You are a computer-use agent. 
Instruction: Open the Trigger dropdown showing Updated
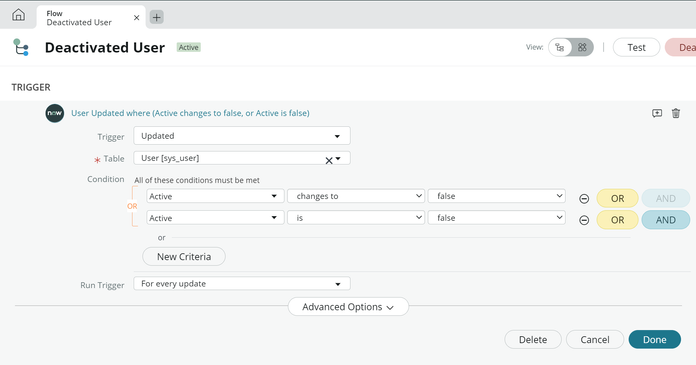(x=242, y=136)
